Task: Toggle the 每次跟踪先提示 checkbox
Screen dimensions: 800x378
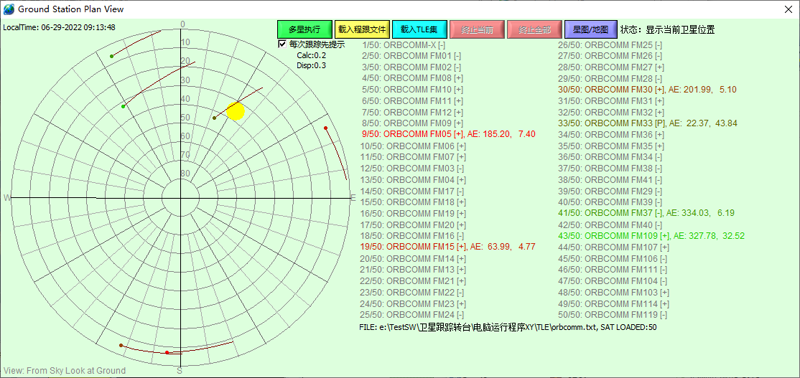Action: point(282,44)
